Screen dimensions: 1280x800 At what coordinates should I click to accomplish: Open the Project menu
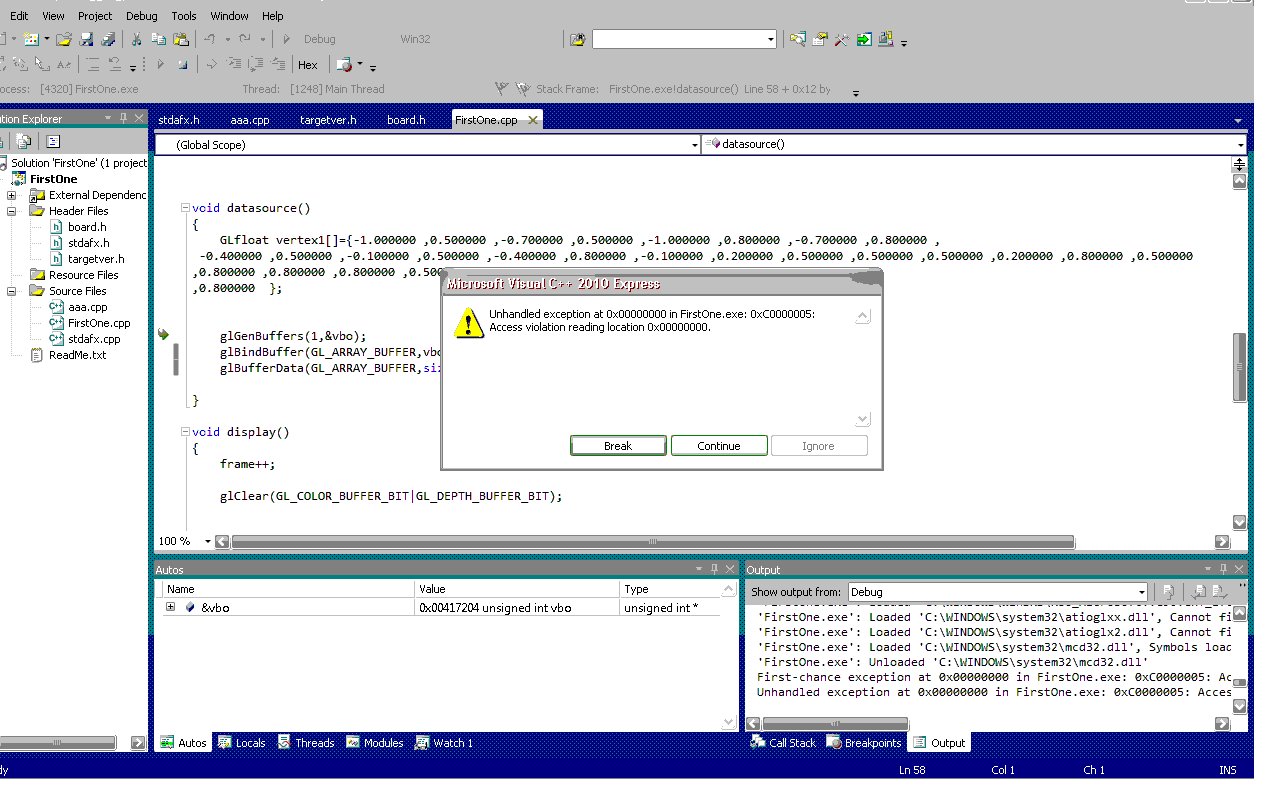tap(95, 16)
